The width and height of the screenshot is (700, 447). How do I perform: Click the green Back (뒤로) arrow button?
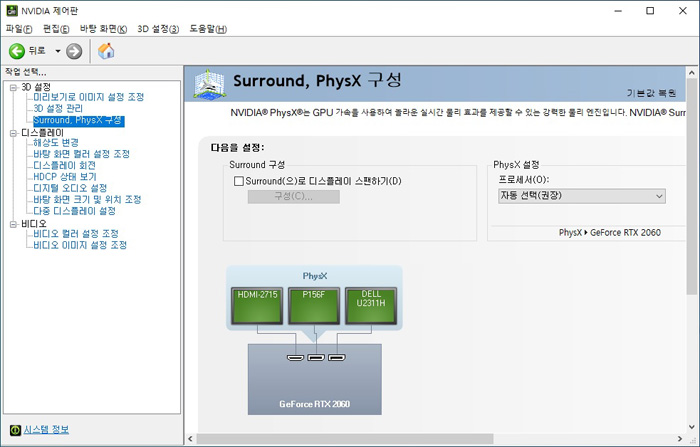(17, 51)
